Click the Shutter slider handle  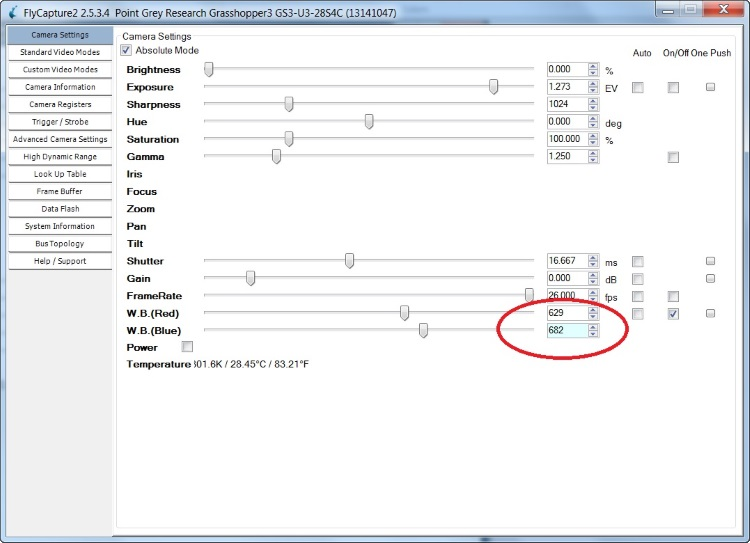click(x=349, y=261)
